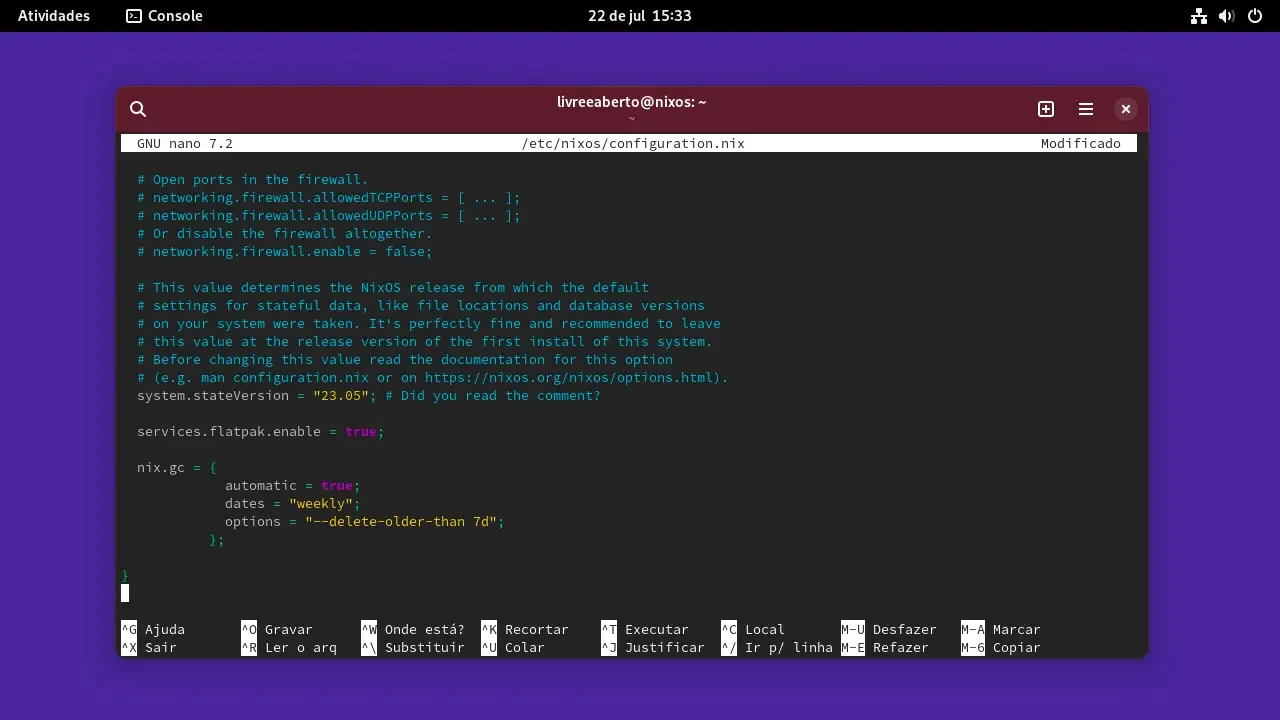Click the allowedTCPPorts comment line
Image resolution: width=1280 pixels, height=720 pixels.
tap(329, 197)
